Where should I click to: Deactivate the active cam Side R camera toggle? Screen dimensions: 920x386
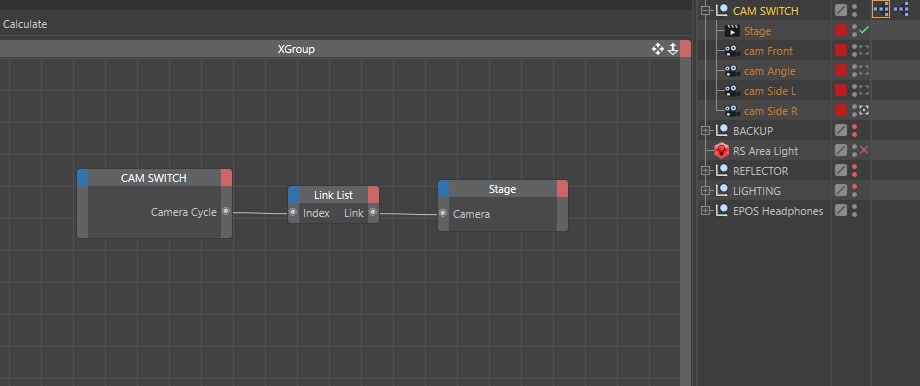click(x=864, y=110)
